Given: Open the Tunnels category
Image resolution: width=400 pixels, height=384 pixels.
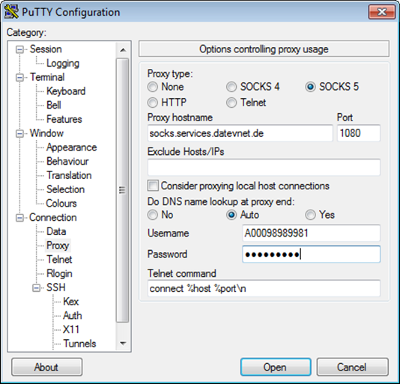Looking at the screenshot, I should (80, 343).
